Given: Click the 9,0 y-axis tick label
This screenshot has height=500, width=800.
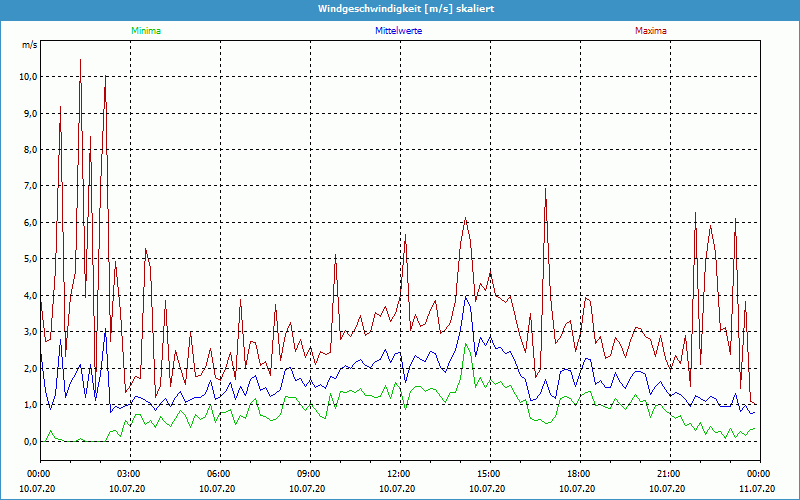Looking at the screenshot, I should point(30,113).
